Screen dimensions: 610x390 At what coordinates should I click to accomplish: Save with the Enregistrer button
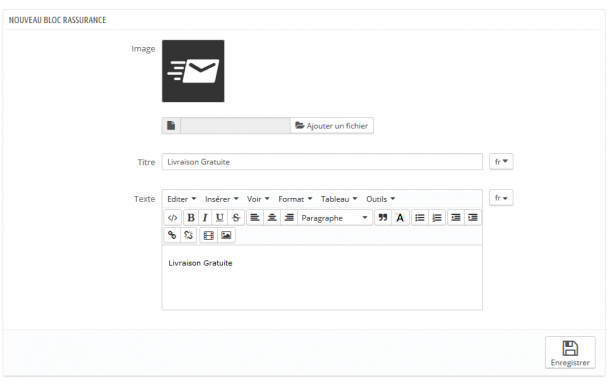tap(570, 352)
